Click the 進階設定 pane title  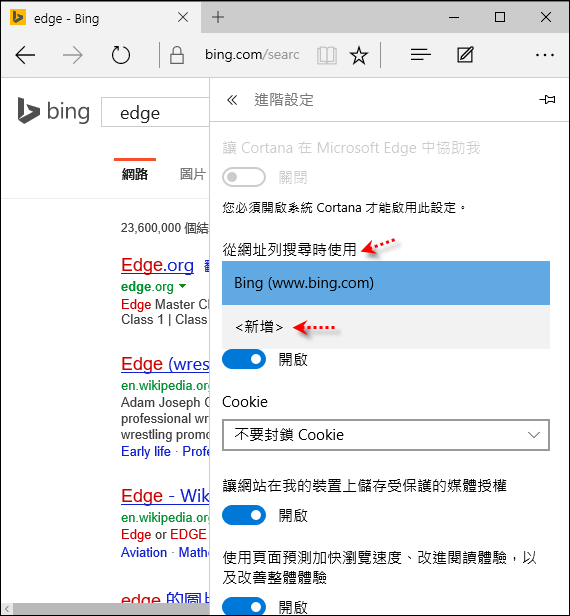tap(284, 100)
